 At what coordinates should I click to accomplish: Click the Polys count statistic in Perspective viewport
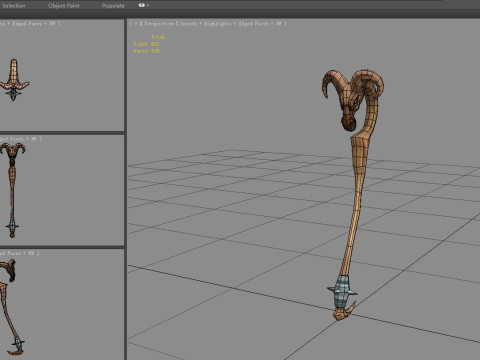(x=147, y=44)
